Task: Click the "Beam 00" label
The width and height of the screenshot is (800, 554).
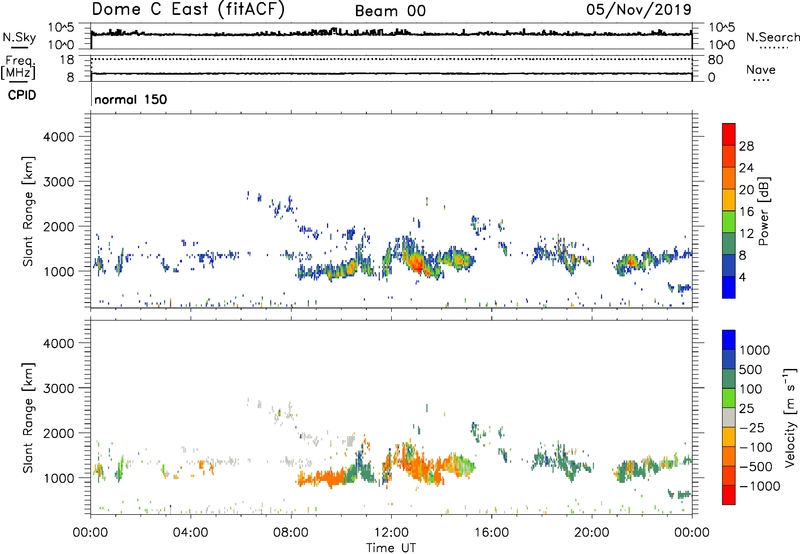Action: coord(390,11)
